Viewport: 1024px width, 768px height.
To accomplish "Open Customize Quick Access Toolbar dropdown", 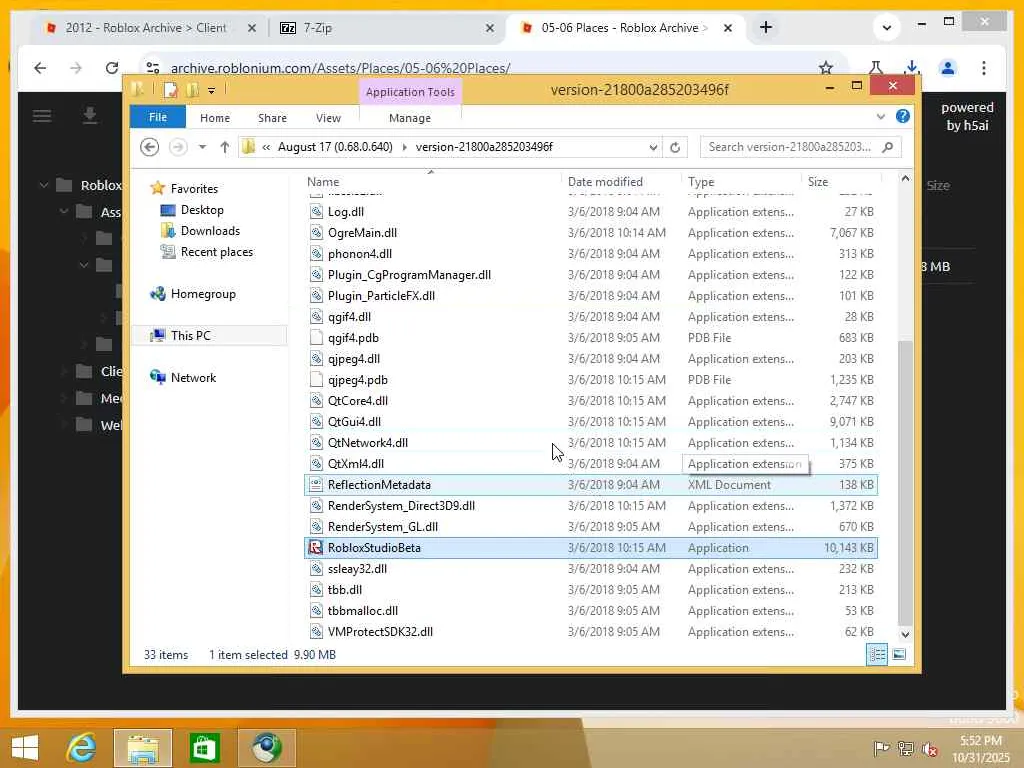I will coord(212,91).
